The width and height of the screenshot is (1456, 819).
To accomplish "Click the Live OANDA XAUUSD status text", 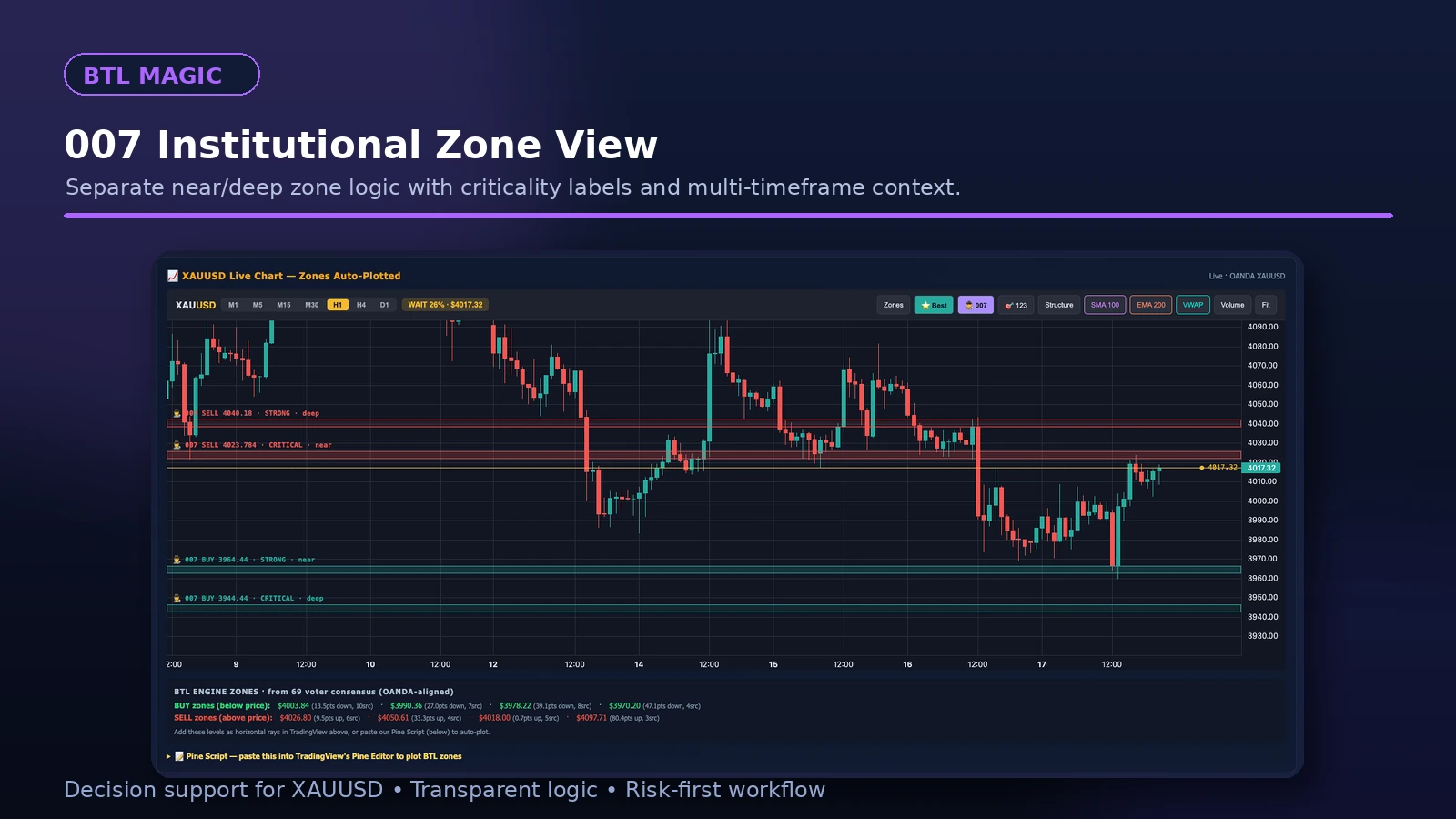I will pos(1247,276).
